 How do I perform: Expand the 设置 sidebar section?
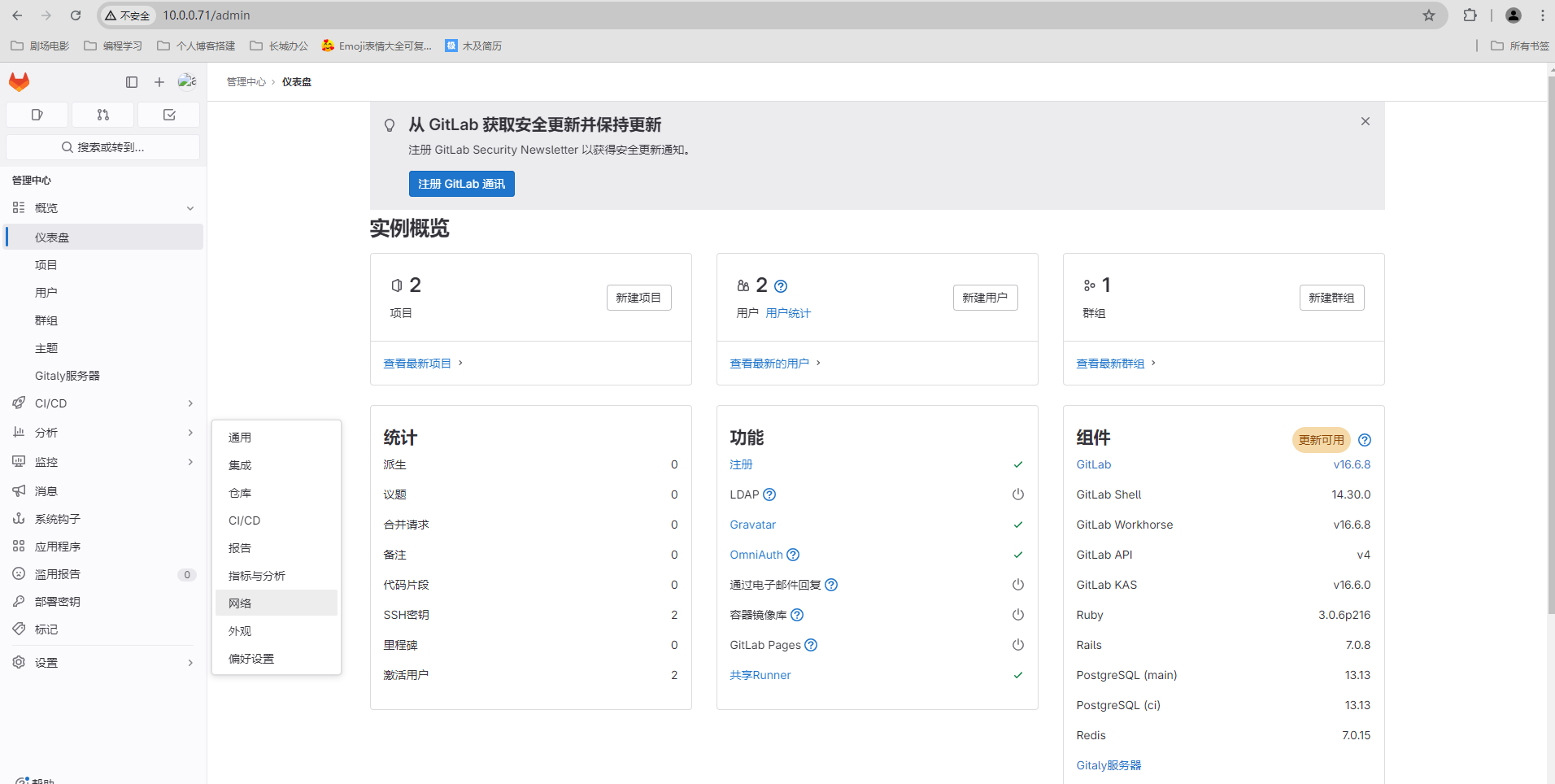[103, 663]
